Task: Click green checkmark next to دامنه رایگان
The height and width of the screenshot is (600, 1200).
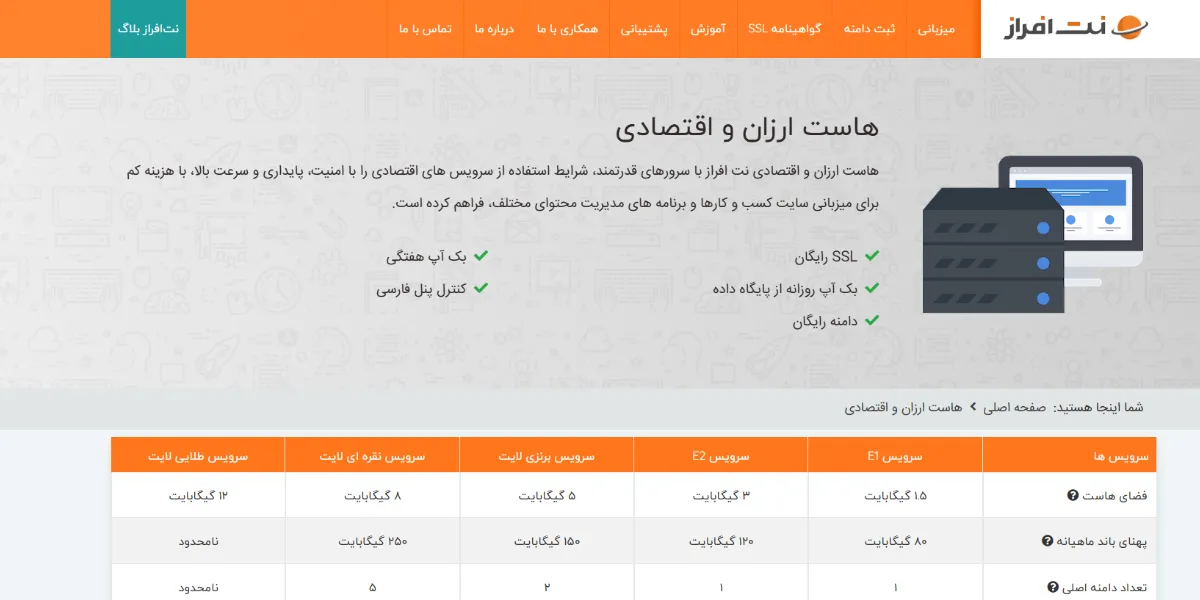Action: click(871, 320)
